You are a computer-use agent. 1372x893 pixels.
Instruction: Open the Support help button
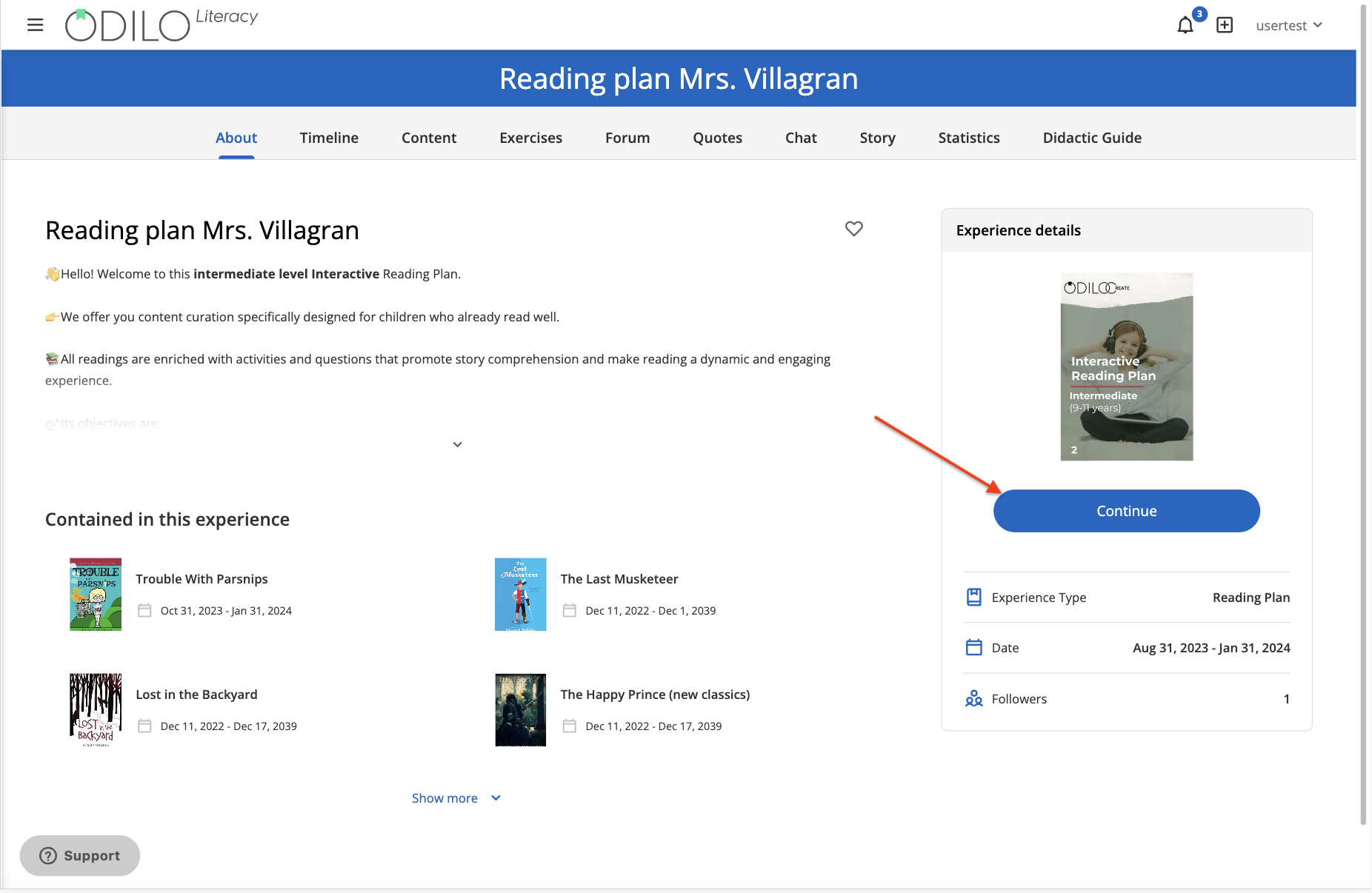(x=80, y=856)
